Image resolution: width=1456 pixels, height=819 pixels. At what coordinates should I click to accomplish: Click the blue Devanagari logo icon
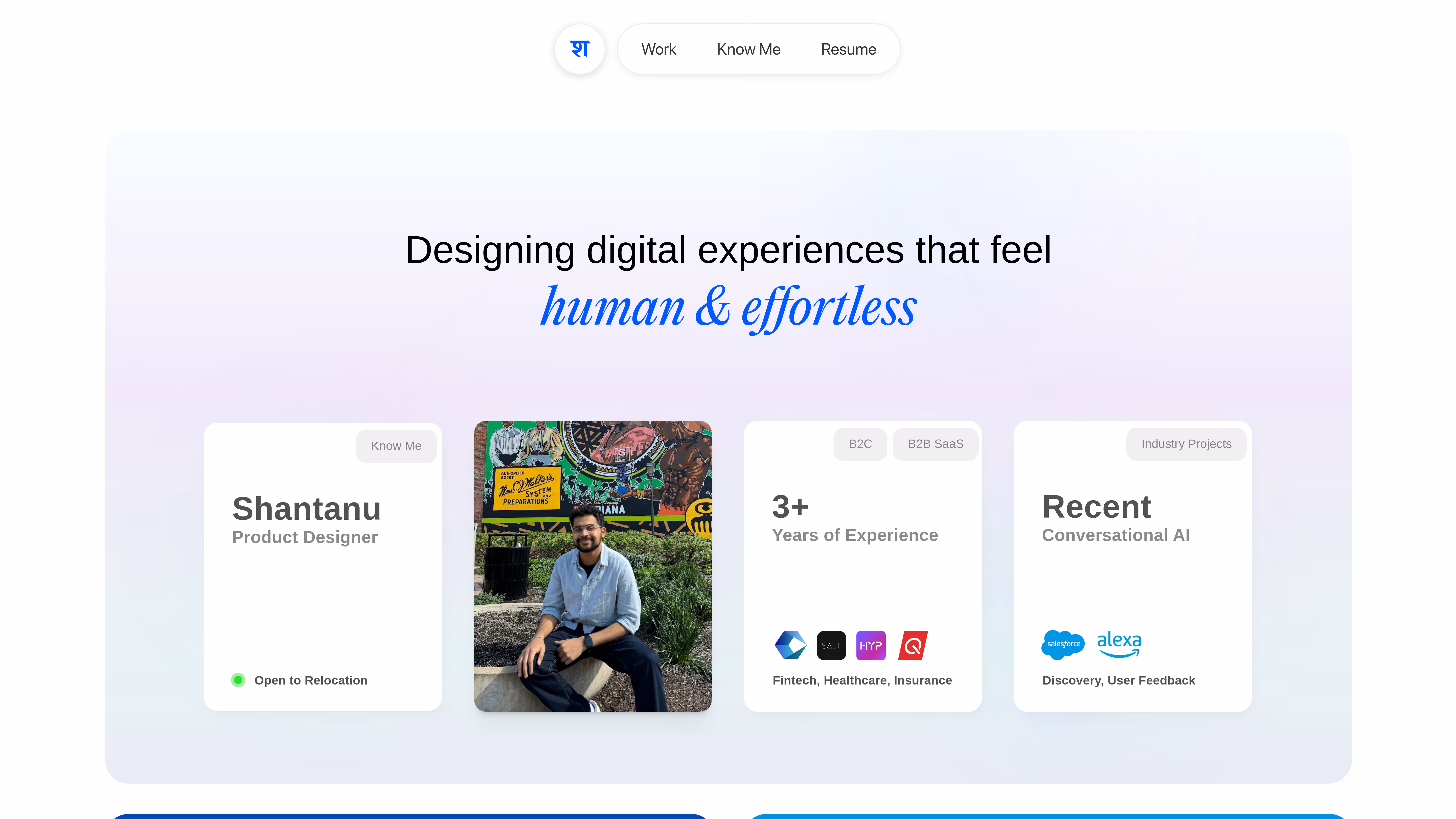pyautogui.click(x=579, y=49)
